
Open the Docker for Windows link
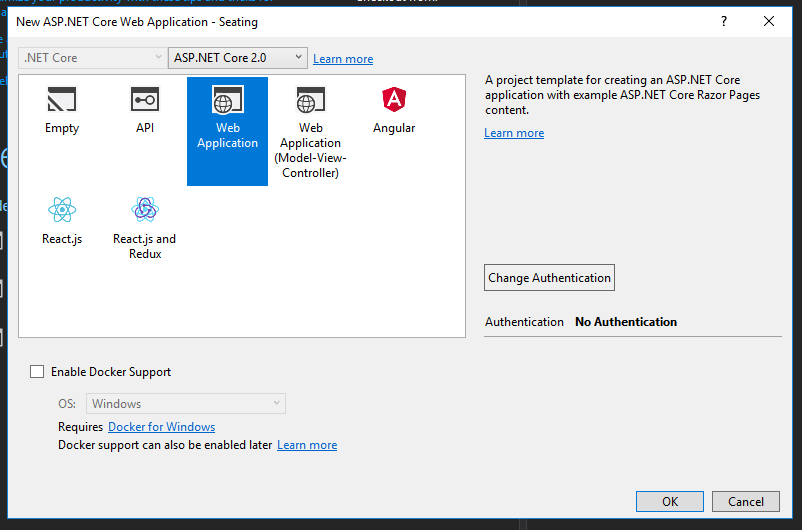pos(161,427)
